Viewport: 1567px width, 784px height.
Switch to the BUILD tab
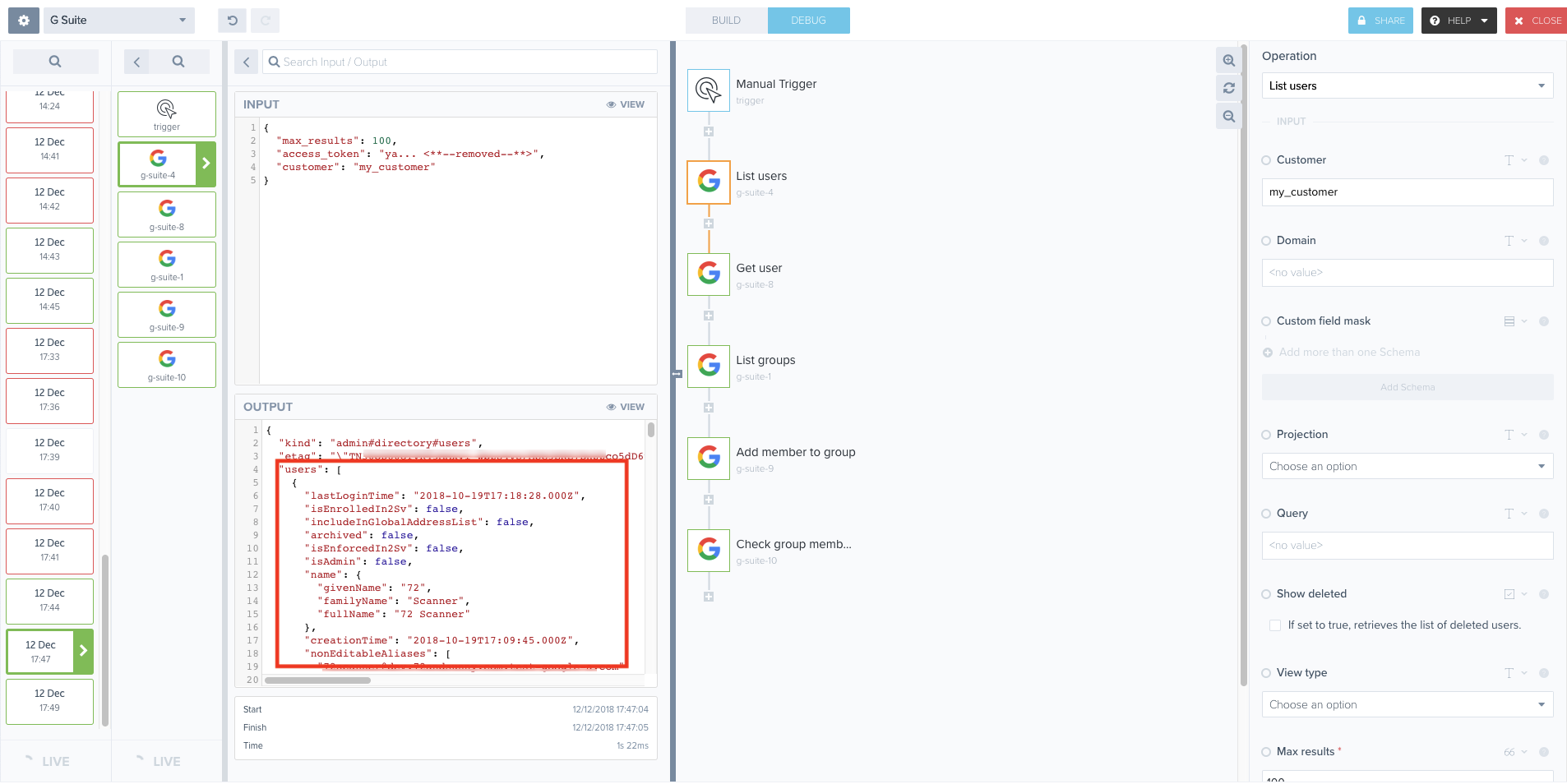[x=726, y=21]
